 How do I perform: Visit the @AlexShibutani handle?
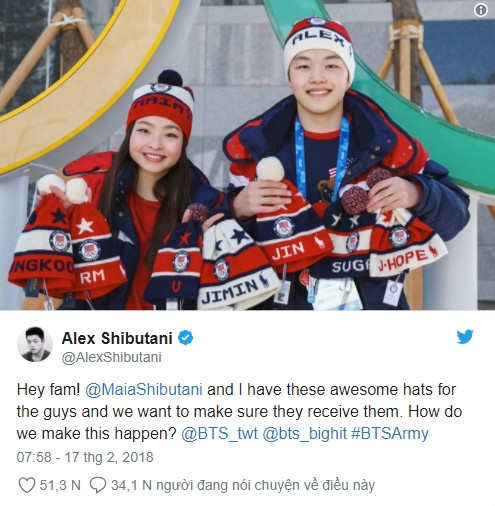[x=112, y=357]
